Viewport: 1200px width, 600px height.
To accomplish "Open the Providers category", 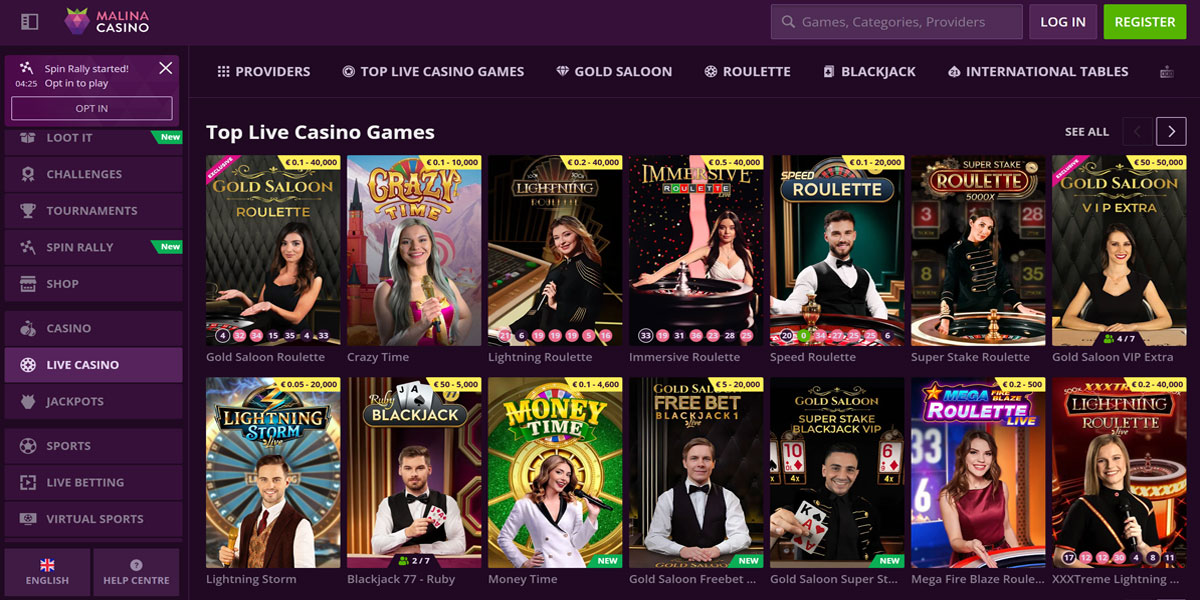I will [x=264, y=71].
